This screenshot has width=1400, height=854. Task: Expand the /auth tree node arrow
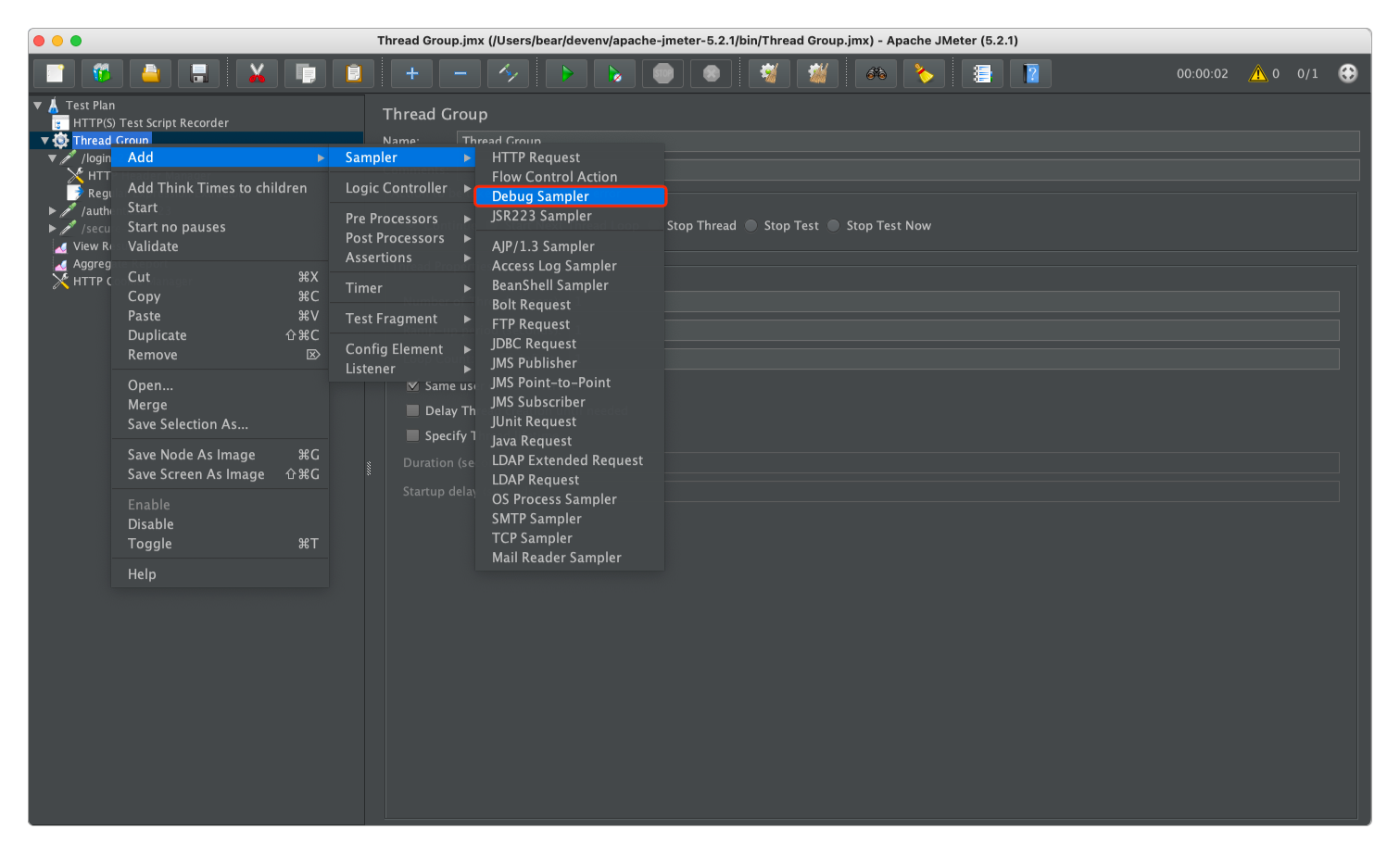click(52, 211)
